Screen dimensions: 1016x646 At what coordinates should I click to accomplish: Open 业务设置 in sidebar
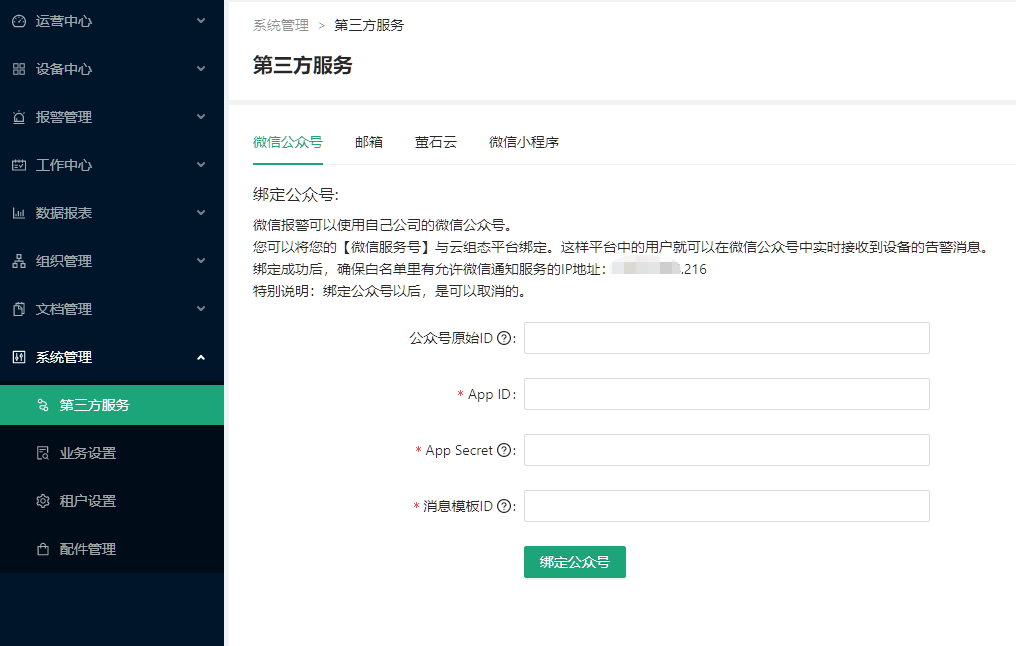click(x=88, y=453)
